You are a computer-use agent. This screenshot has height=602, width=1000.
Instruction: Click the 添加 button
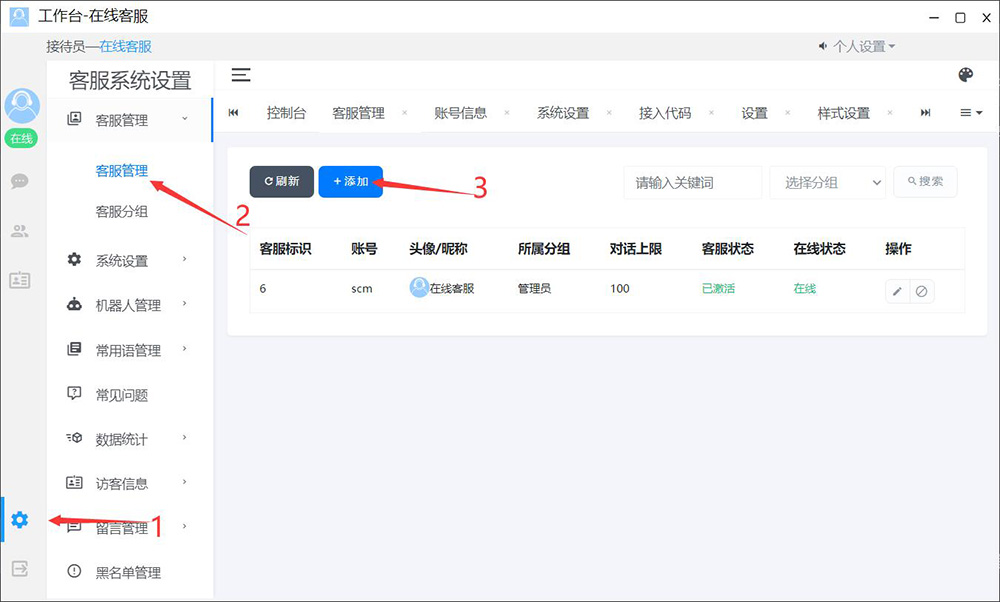click(x=350, y=181)
